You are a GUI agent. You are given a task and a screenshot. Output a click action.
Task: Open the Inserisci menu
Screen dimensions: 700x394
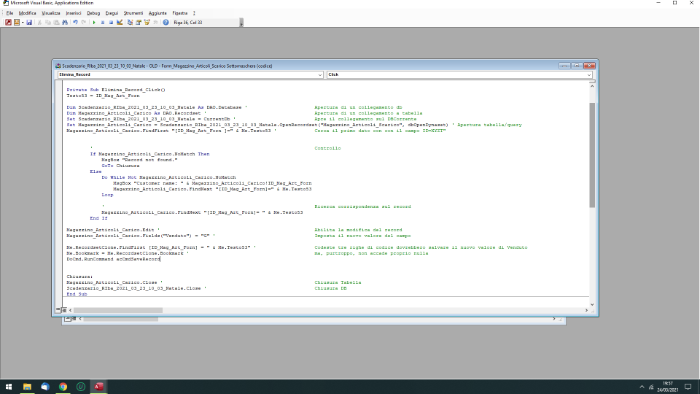pos(73,13)
